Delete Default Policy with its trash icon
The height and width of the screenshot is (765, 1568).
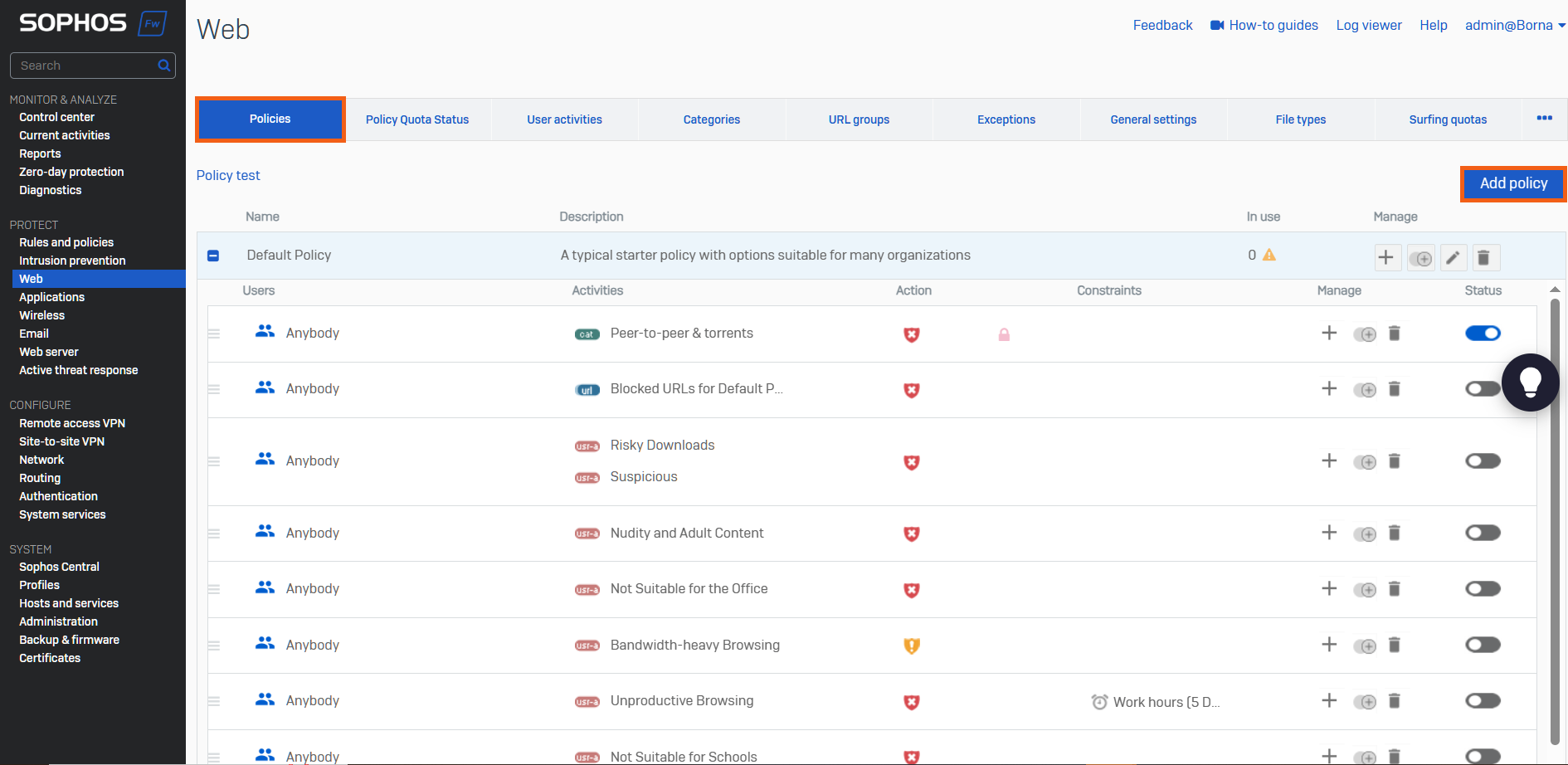pos(1485,258)
